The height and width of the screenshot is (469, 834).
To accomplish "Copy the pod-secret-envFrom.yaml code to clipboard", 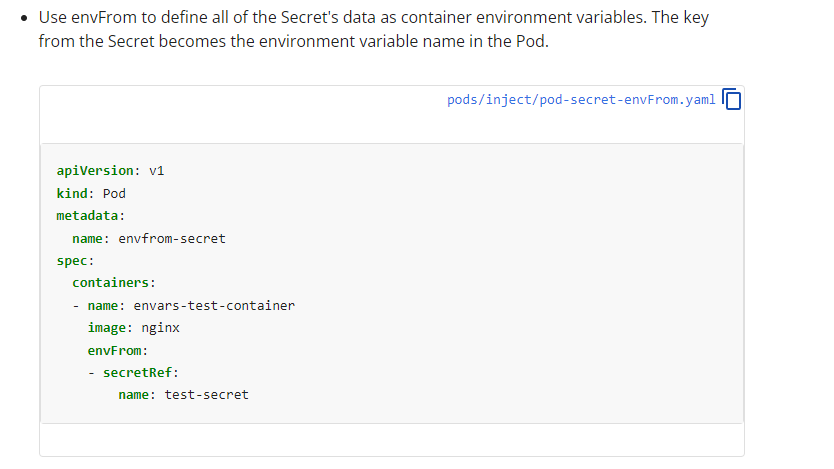I will [732, 100].
